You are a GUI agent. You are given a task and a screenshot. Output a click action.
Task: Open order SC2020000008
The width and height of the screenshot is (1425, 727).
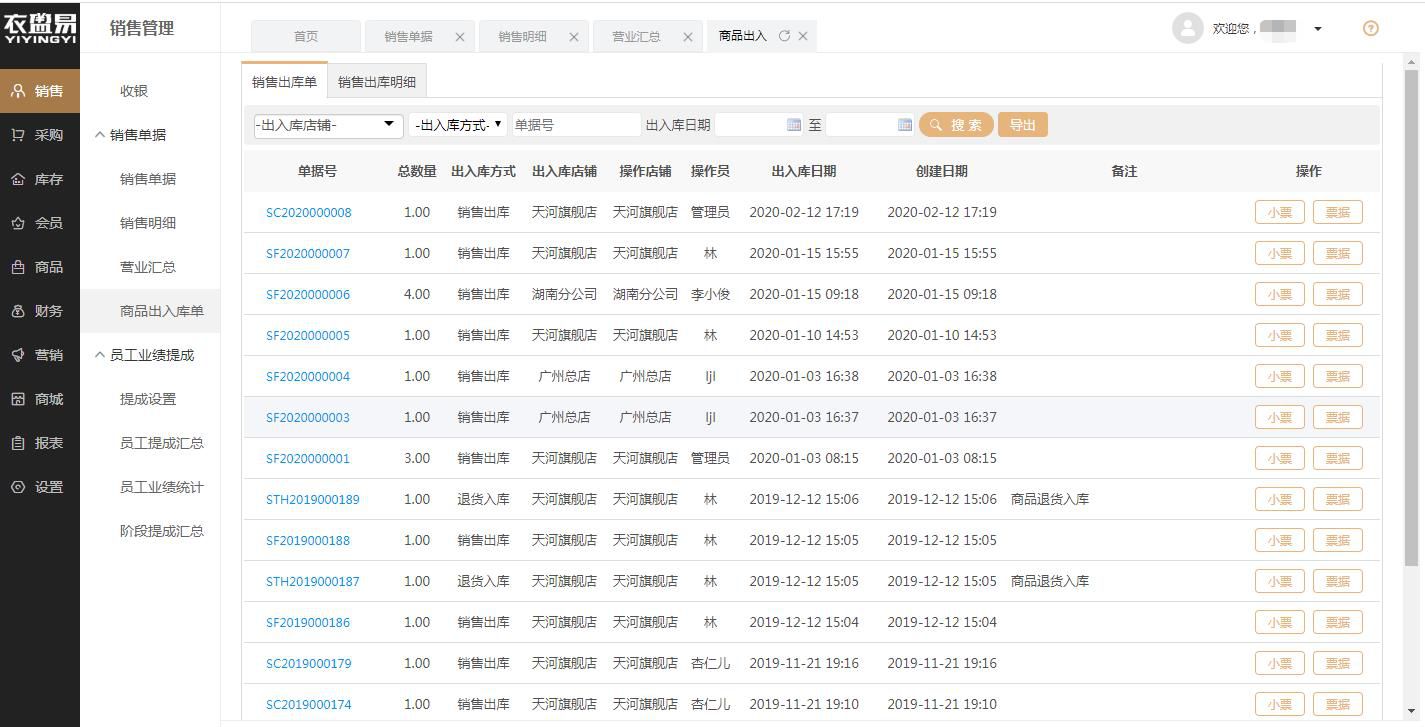[x=310, y=211]
